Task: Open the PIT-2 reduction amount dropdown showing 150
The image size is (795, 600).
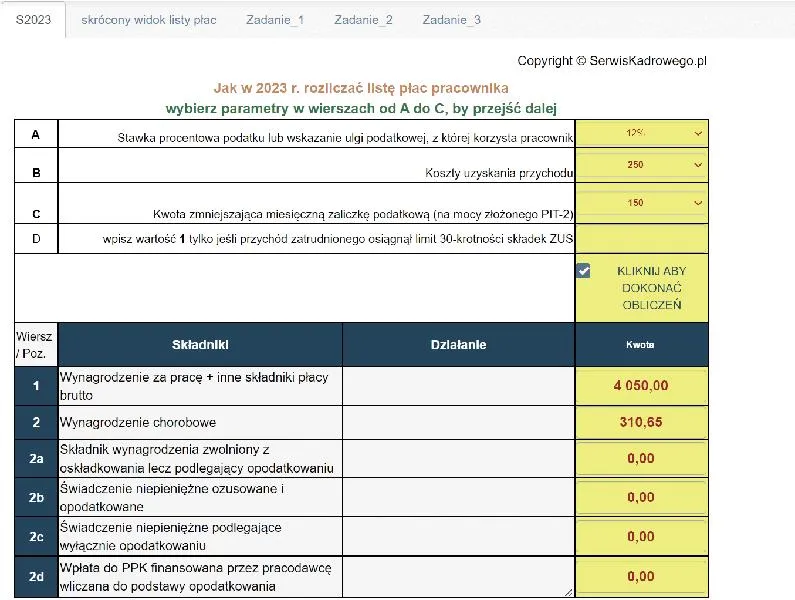Action: point(641,204)
